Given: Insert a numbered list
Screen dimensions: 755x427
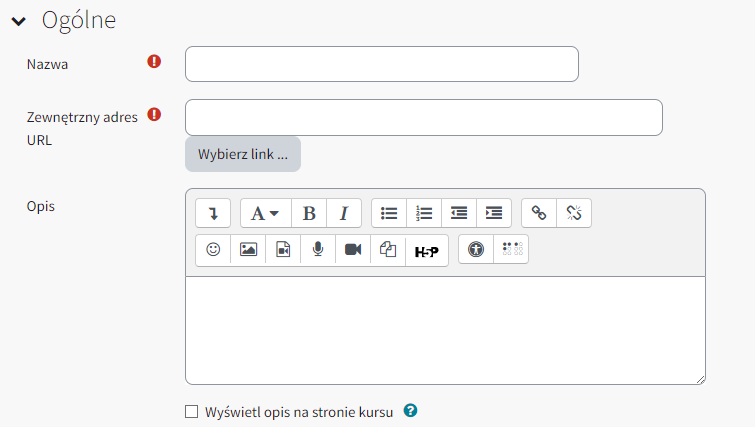Looking at the screenshot, I should tap(424, 213).
